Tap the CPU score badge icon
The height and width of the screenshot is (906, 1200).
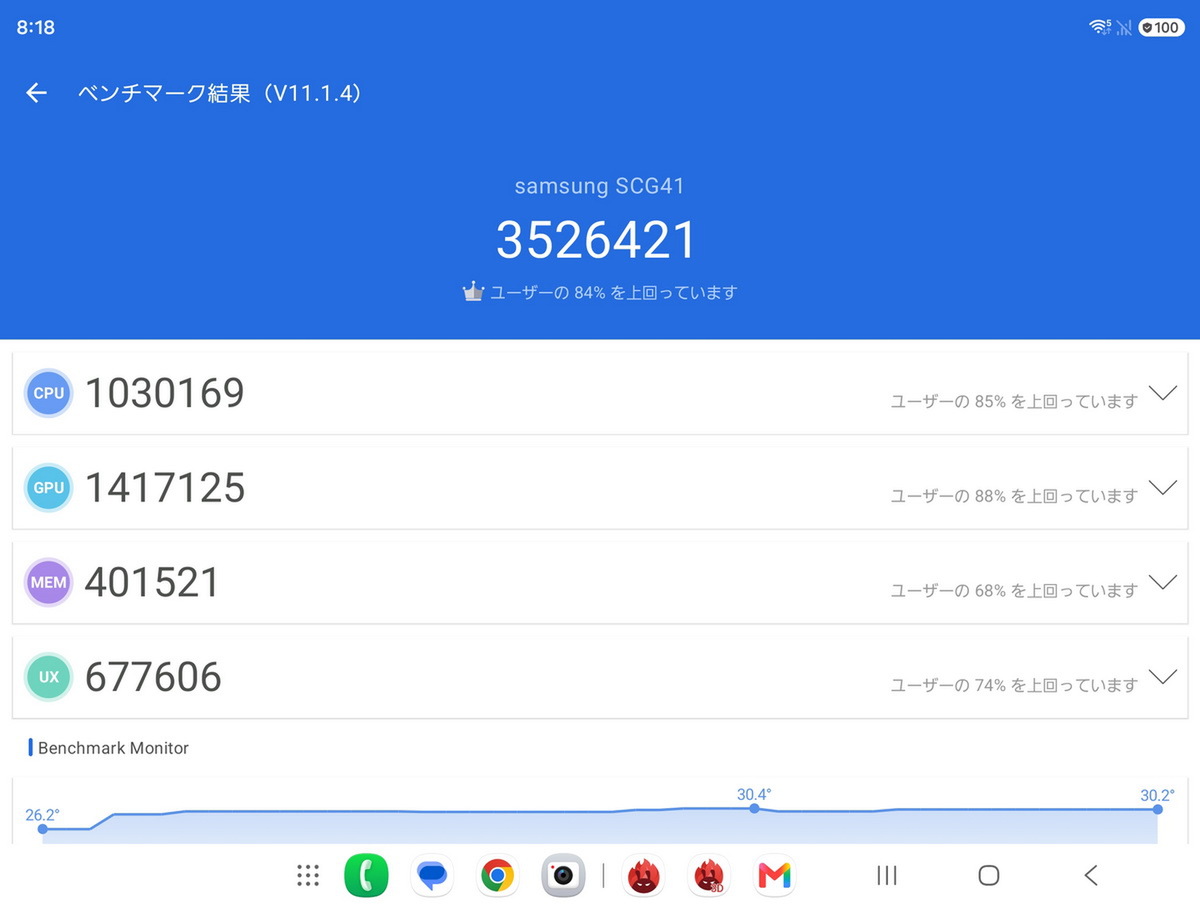[x=48, y=393]
